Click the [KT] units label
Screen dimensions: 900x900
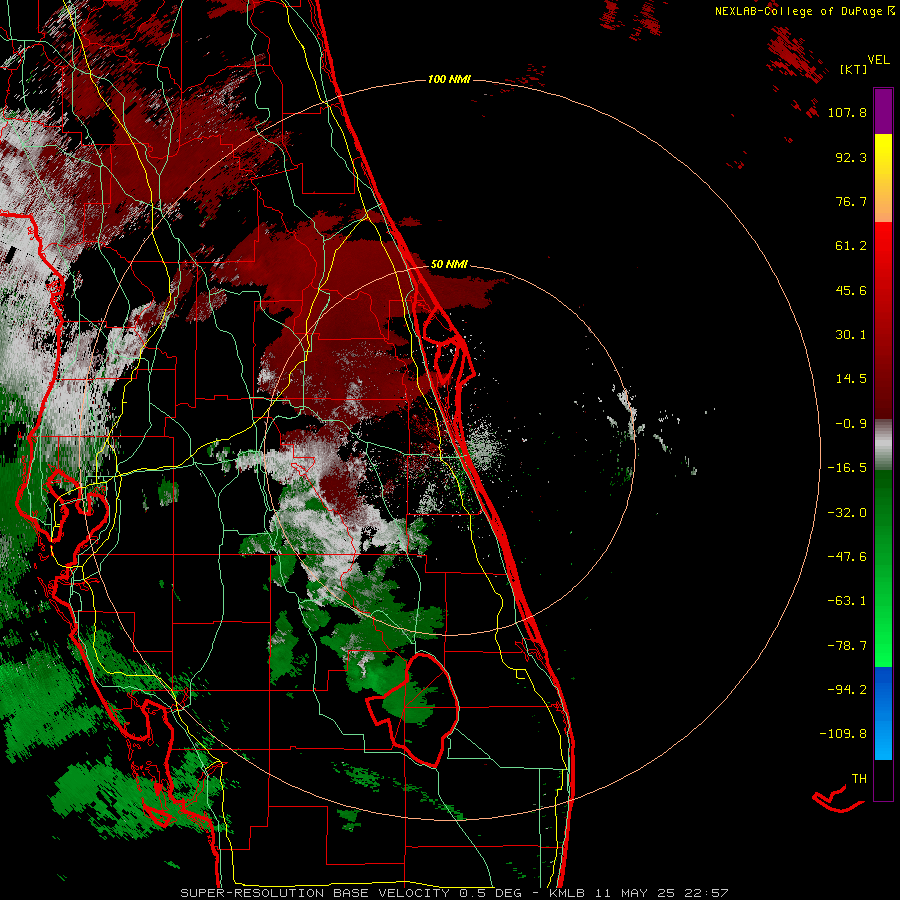click(x=853, y=69)
